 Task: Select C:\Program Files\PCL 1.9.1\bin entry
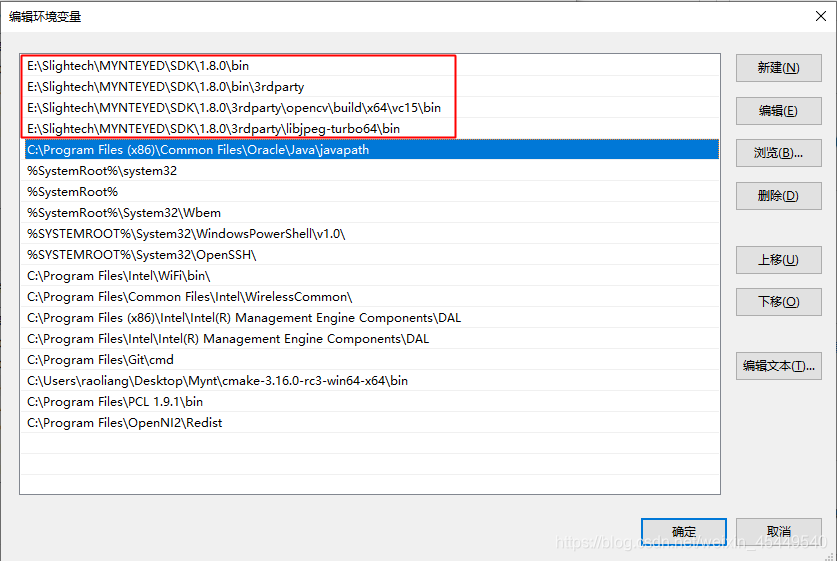pos(372,401)
